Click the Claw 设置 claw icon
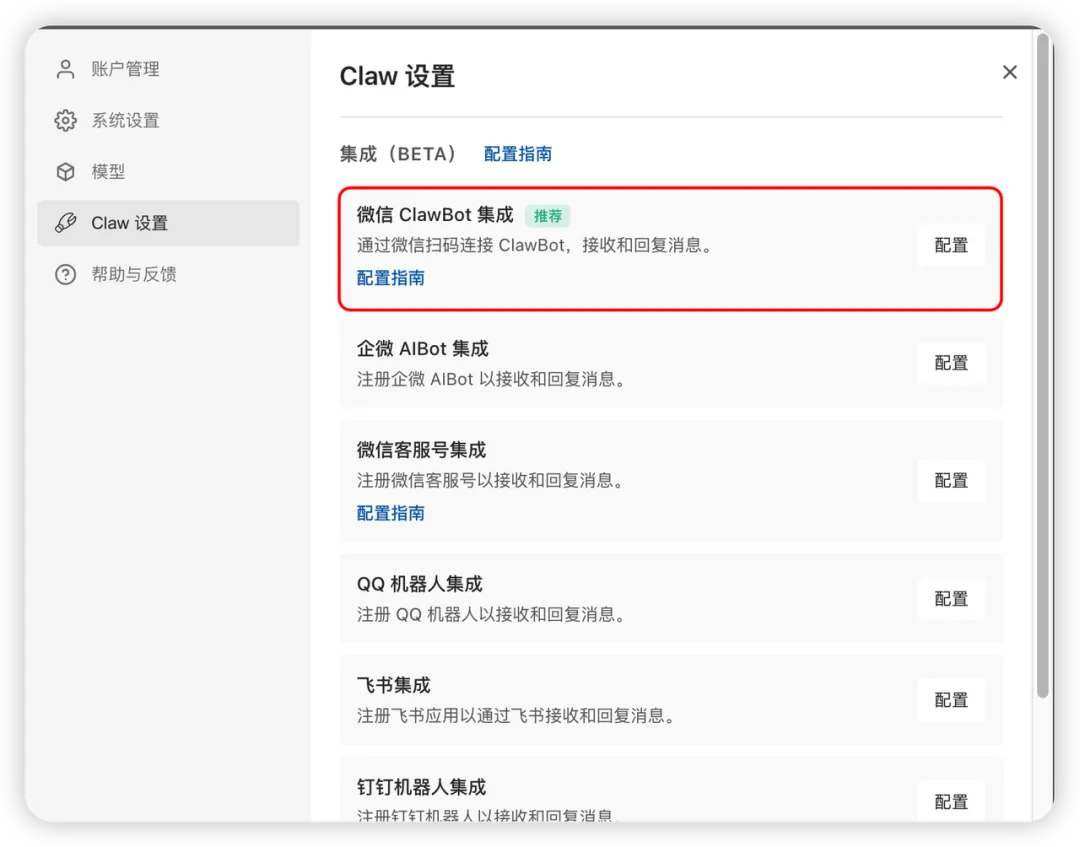 tap(65, 223)
